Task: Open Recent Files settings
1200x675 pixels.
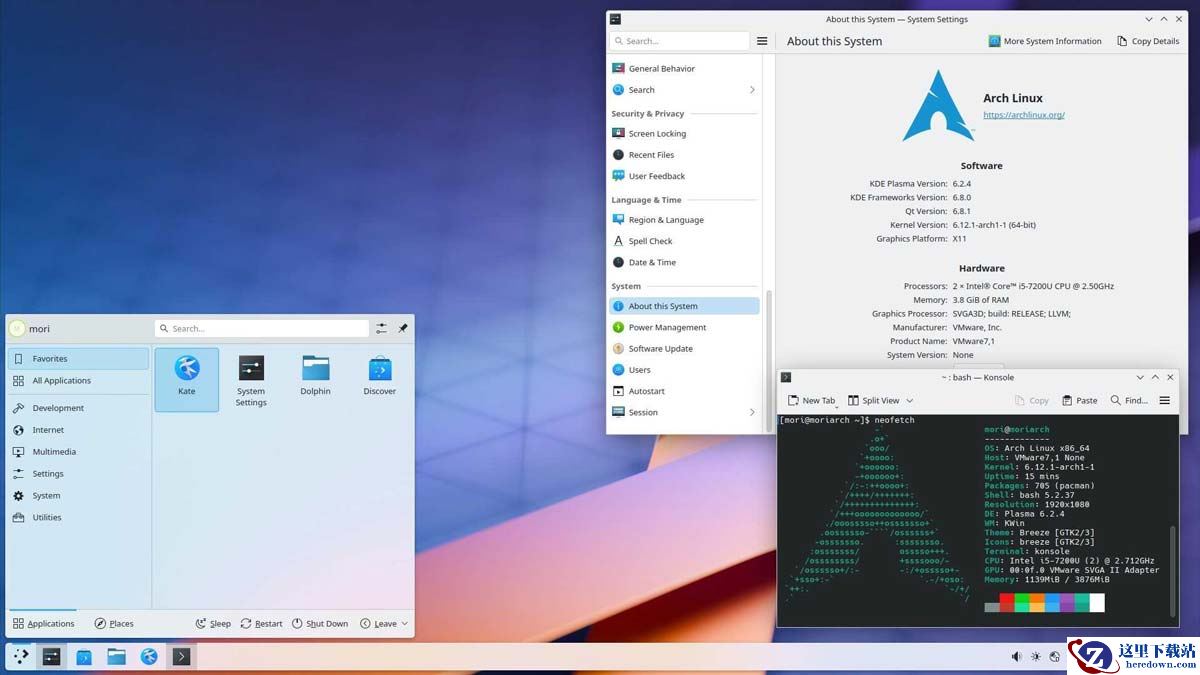Action: point(684,155)
